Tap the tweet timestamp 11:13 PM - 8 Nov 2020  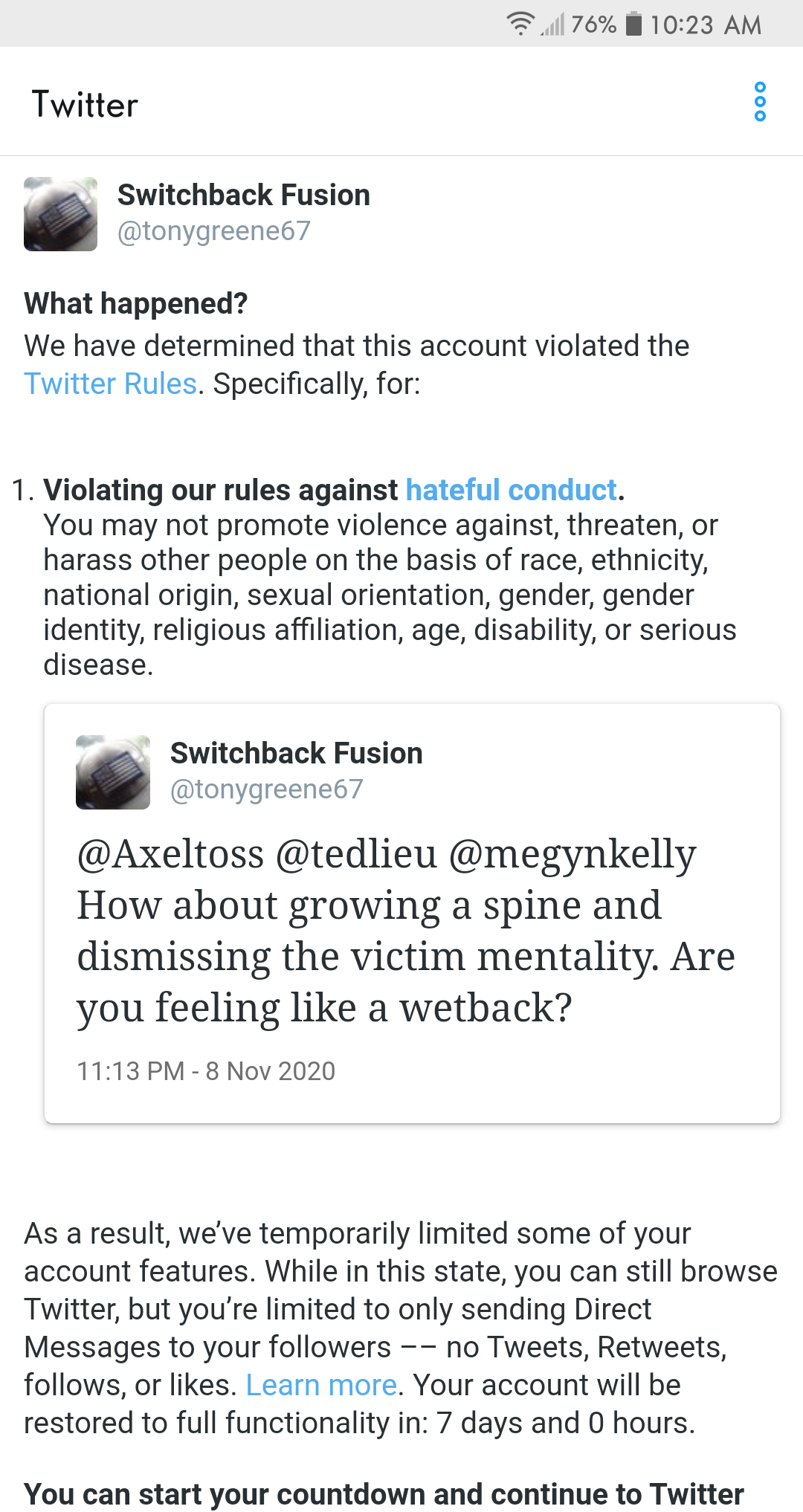coord(206,1071)
